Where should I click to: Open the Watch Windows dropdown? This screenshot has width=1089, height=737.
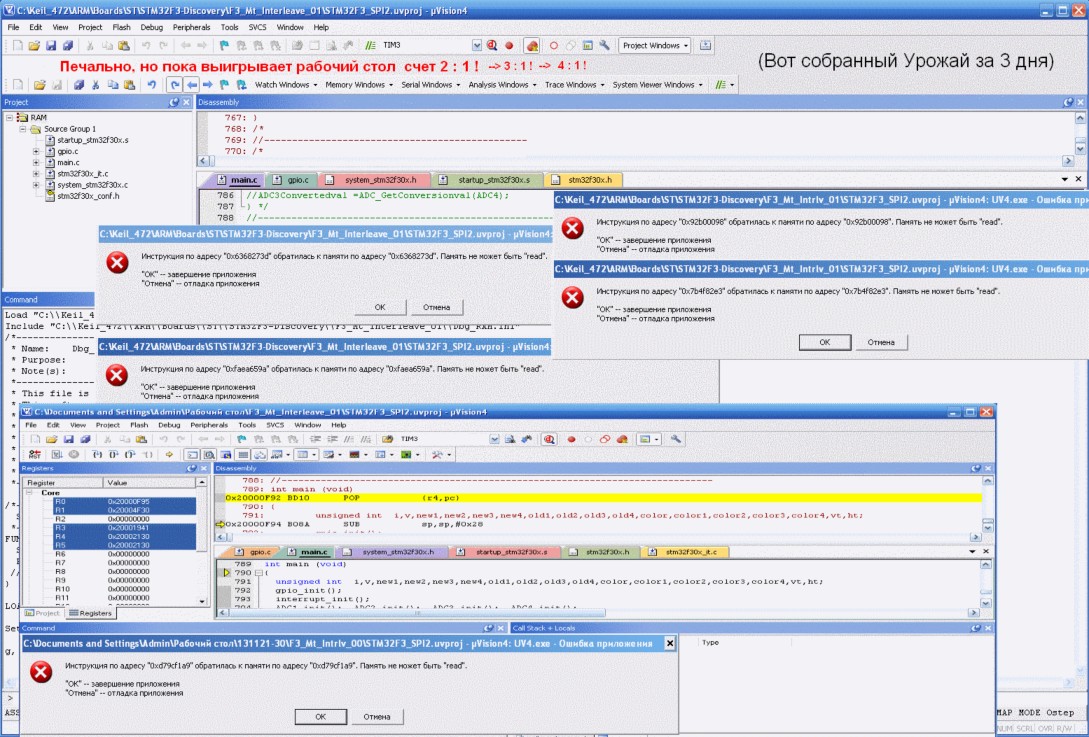tap(284, 85)
